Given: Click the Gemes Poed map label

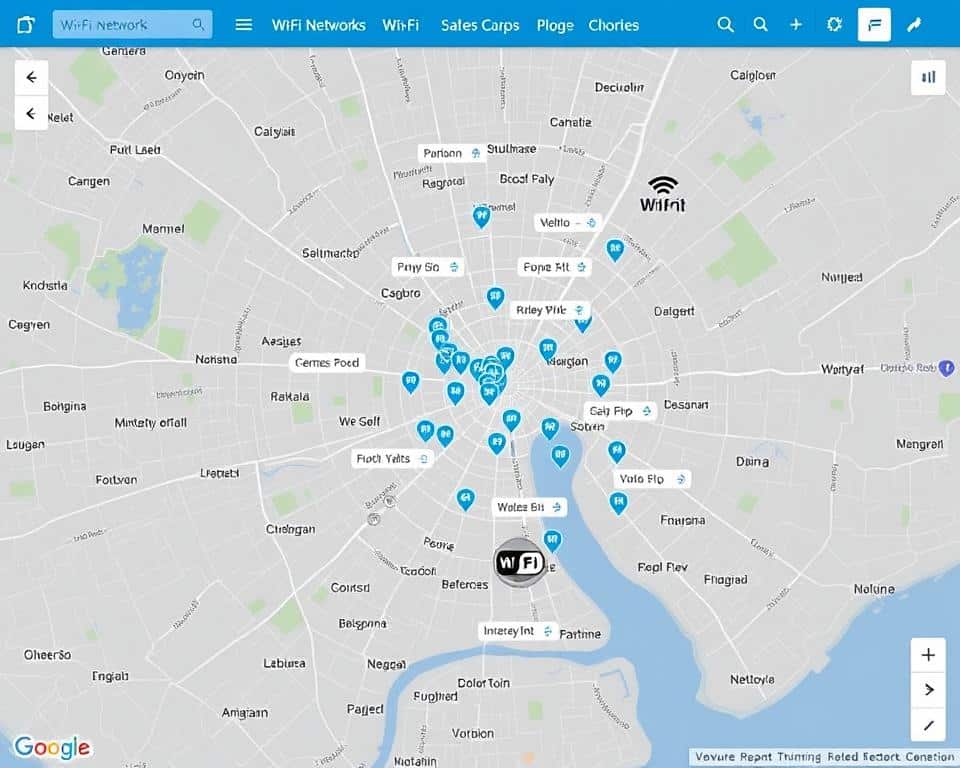Looking at the screenshot, I should [327, 363].
